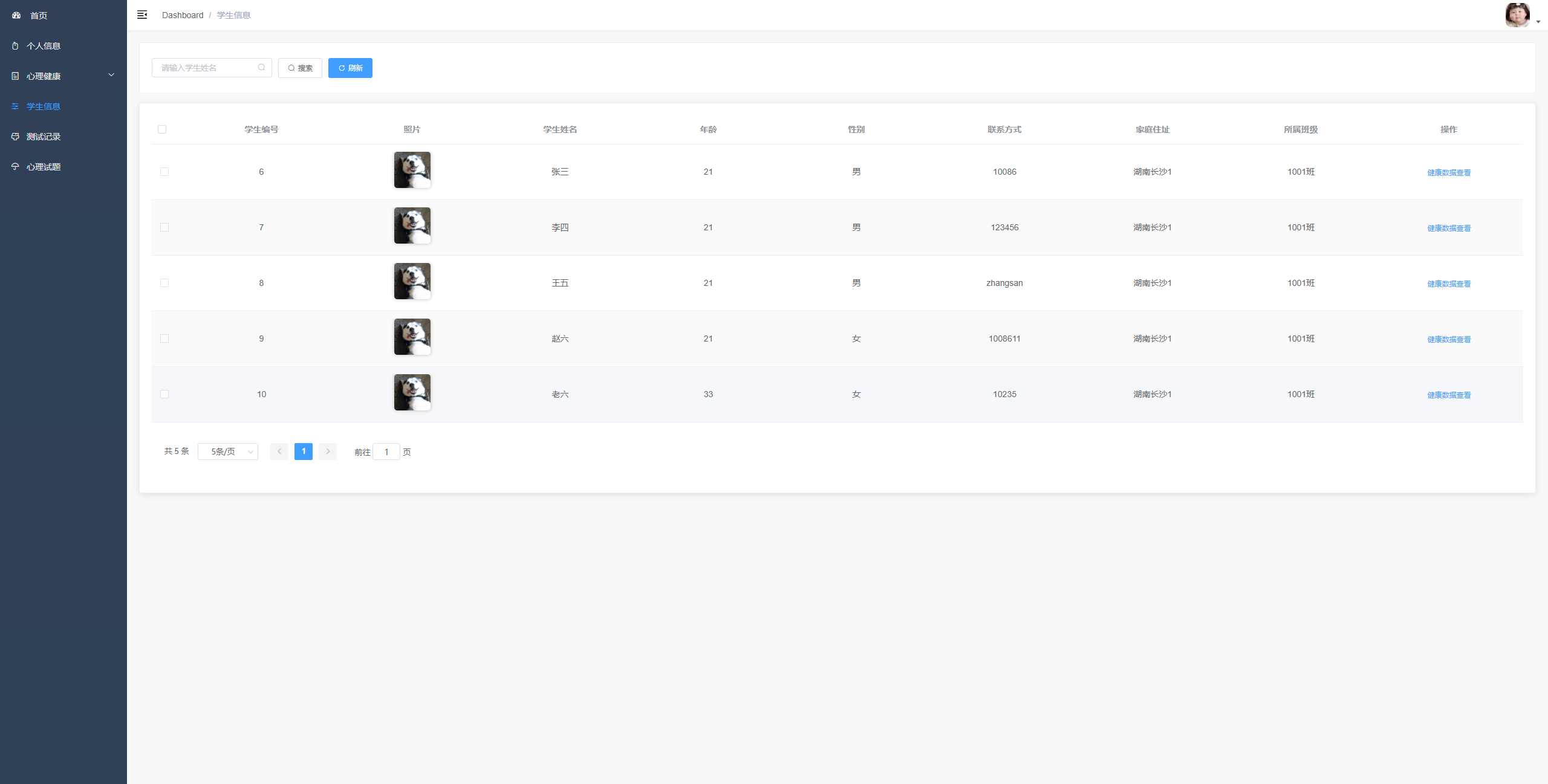Click the 个人信息 icon in sidebar
Image resolution: width=1548 pixels, height=784 pixels.
15,45
